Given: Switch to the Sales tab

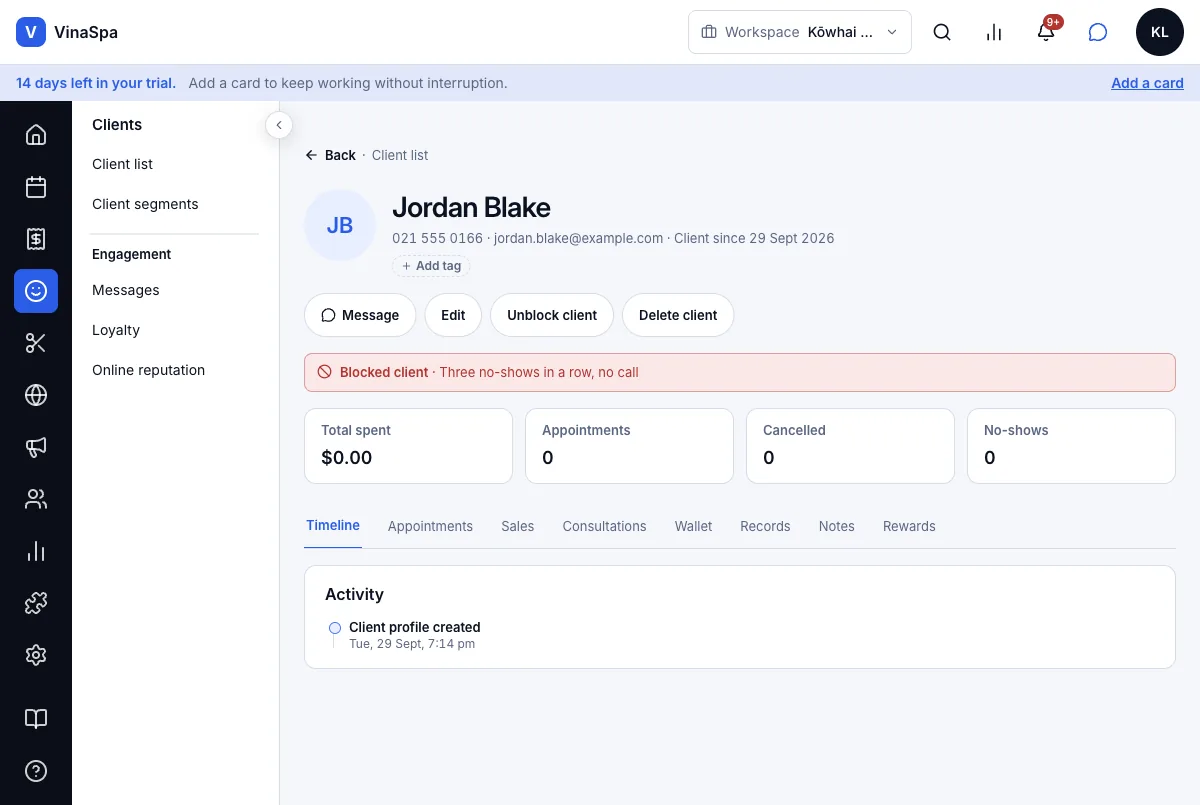Looking at the screenshot, I should coord(518,526).
